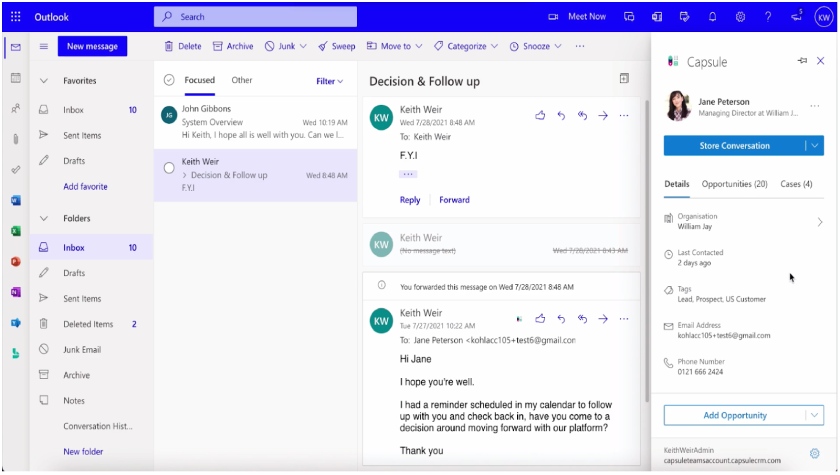Switch to Other inbox tab

point(242,80)
